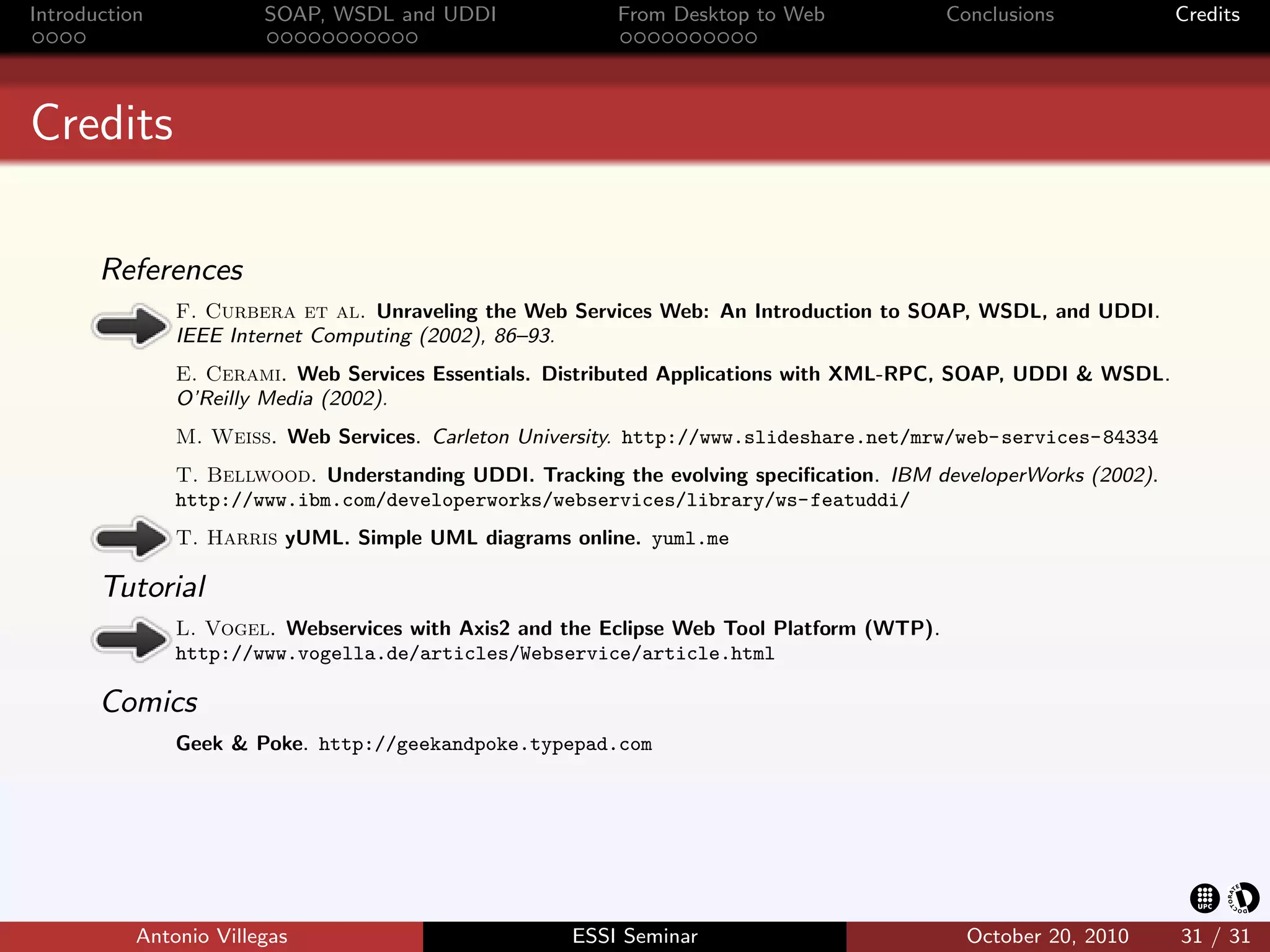The width and height of the screenshot is (1270, 952).
Task: Select the Credits section in navigation bar
Action: 1207,14
